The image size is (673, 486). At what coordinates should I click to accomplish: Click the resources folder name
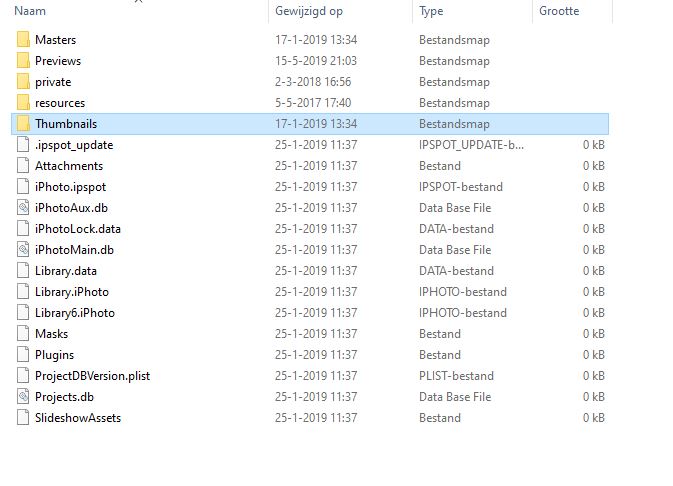60,103
